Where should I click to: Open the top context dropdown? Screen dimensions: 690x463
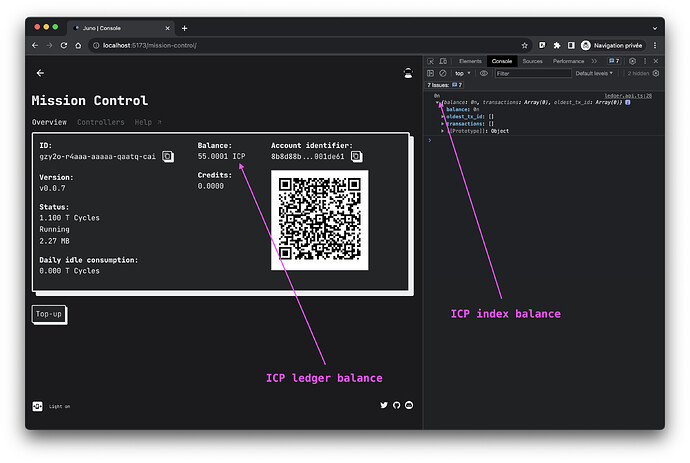[462, 73]
